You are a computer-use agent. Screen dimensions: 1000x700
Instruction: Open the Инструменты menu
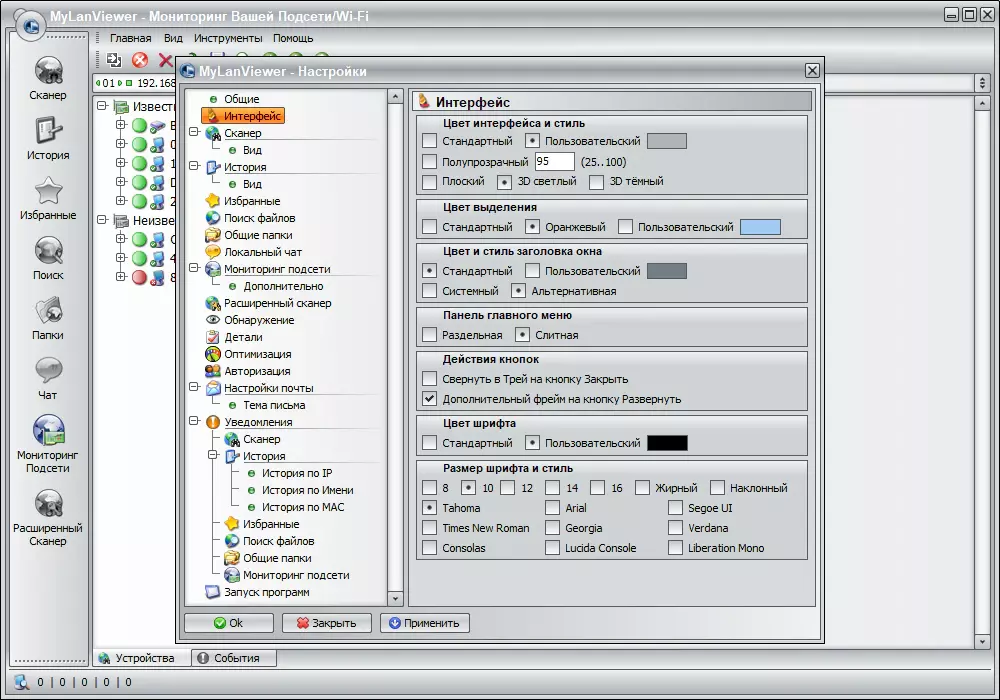(228, 38)
